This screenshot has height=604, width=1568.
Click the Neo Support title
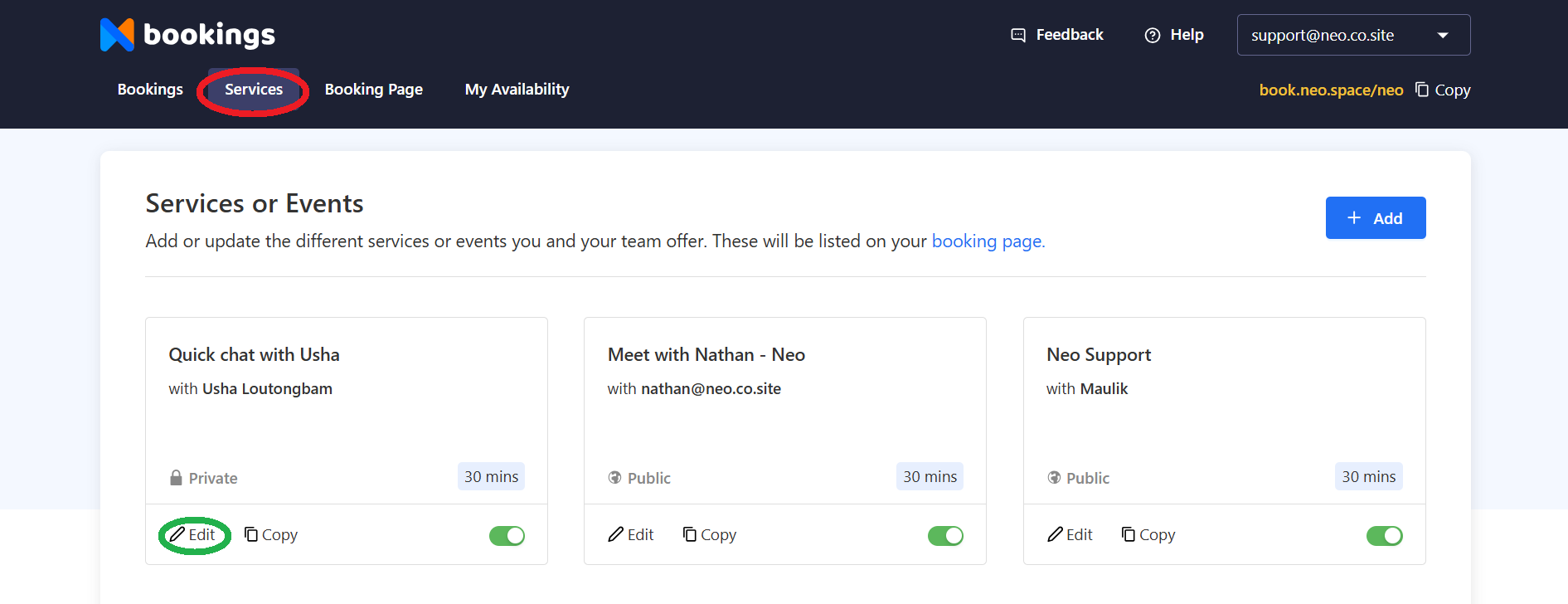pos(1099,355)
